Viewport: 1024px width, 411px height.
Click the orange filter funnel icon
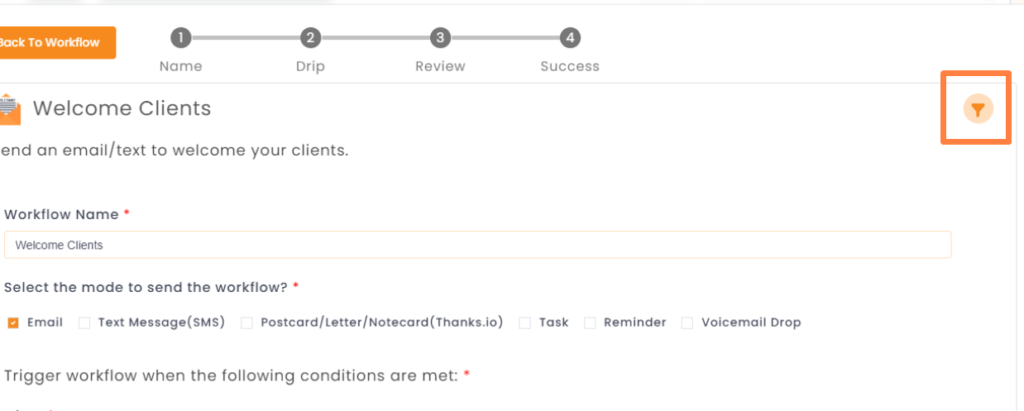click(978, 110)
